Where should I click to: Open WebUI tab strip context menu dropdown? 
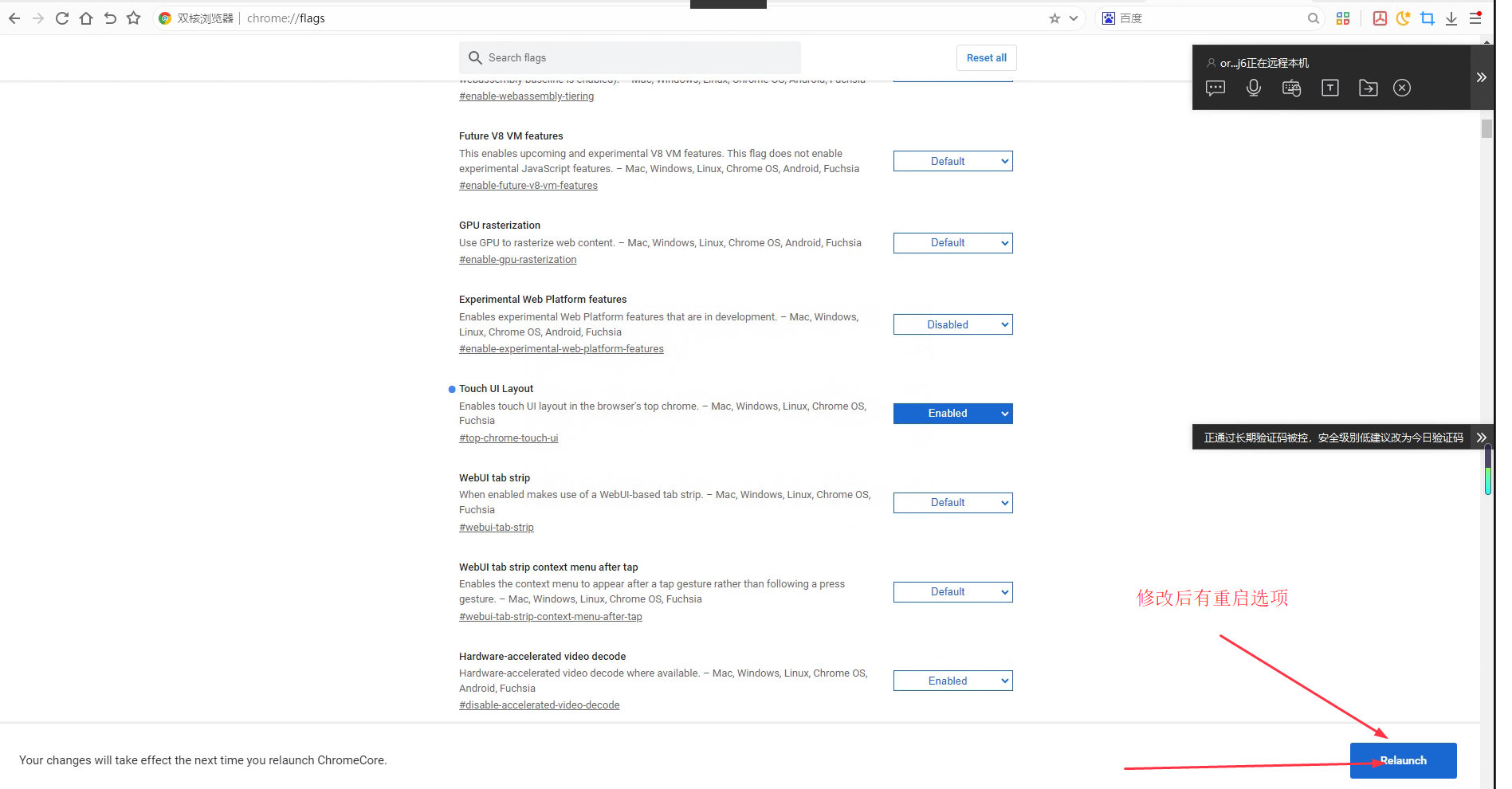[953, 592]
